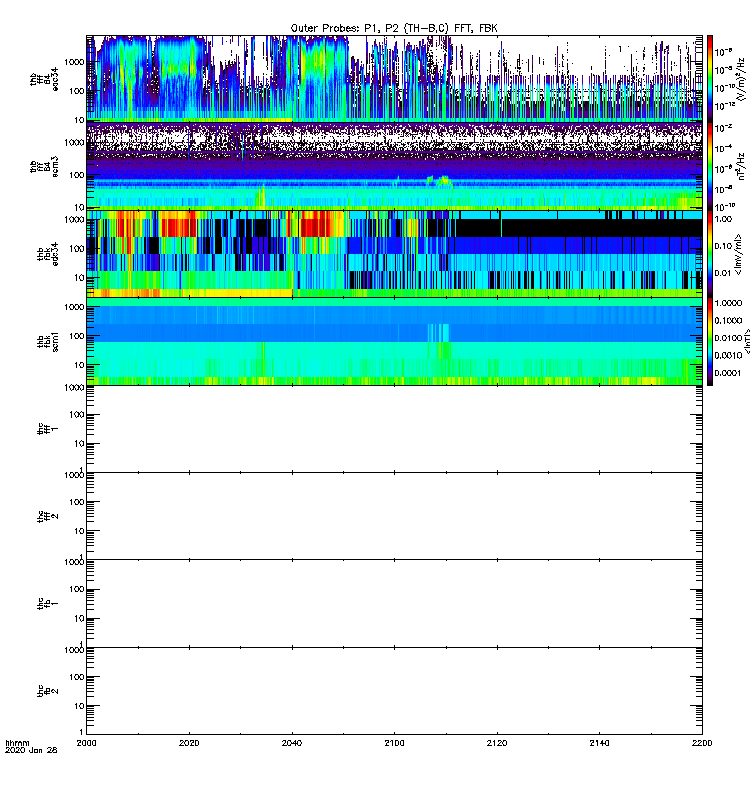Click the empty thc fff 1 plot panel

(394, 429)
